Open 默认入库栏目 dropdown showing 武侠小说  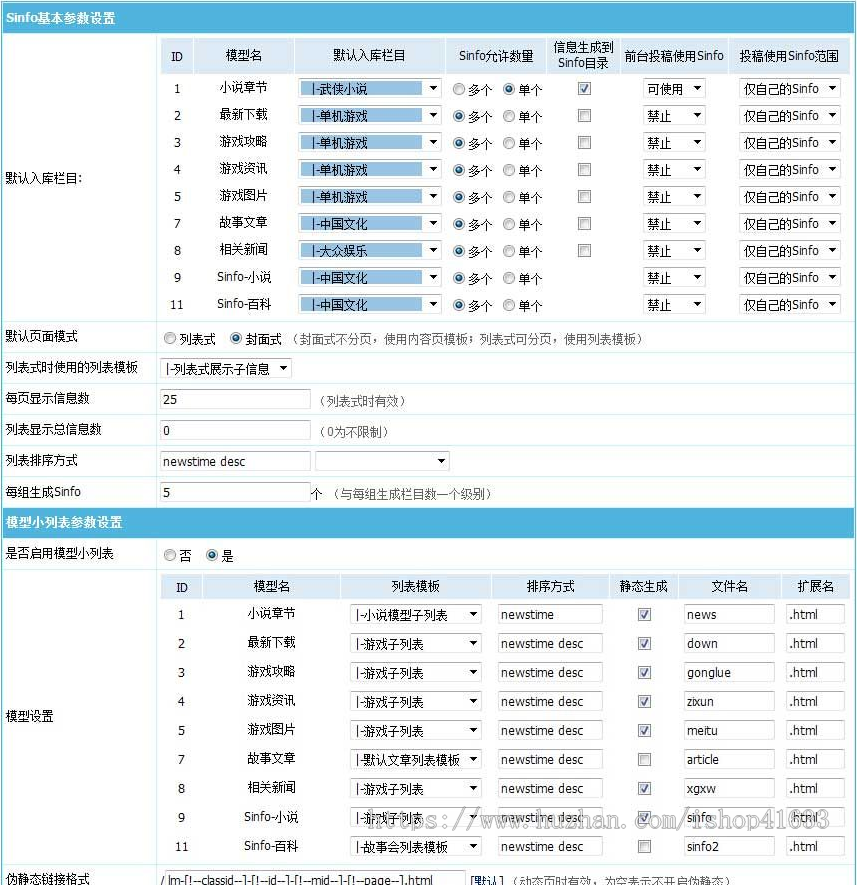click(x=370, y=89)
